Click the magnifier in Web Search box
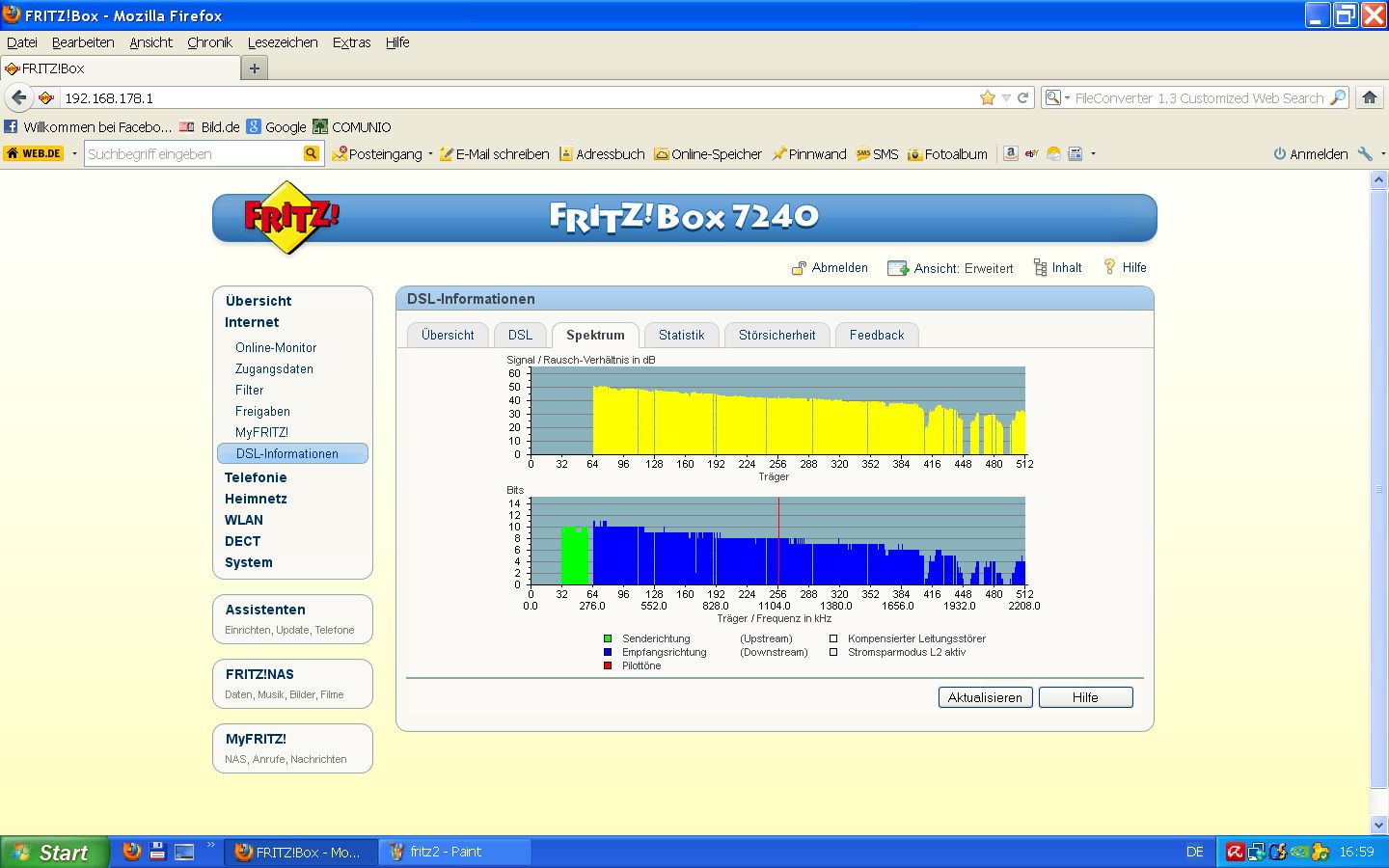 click(x=1337, y=97)
